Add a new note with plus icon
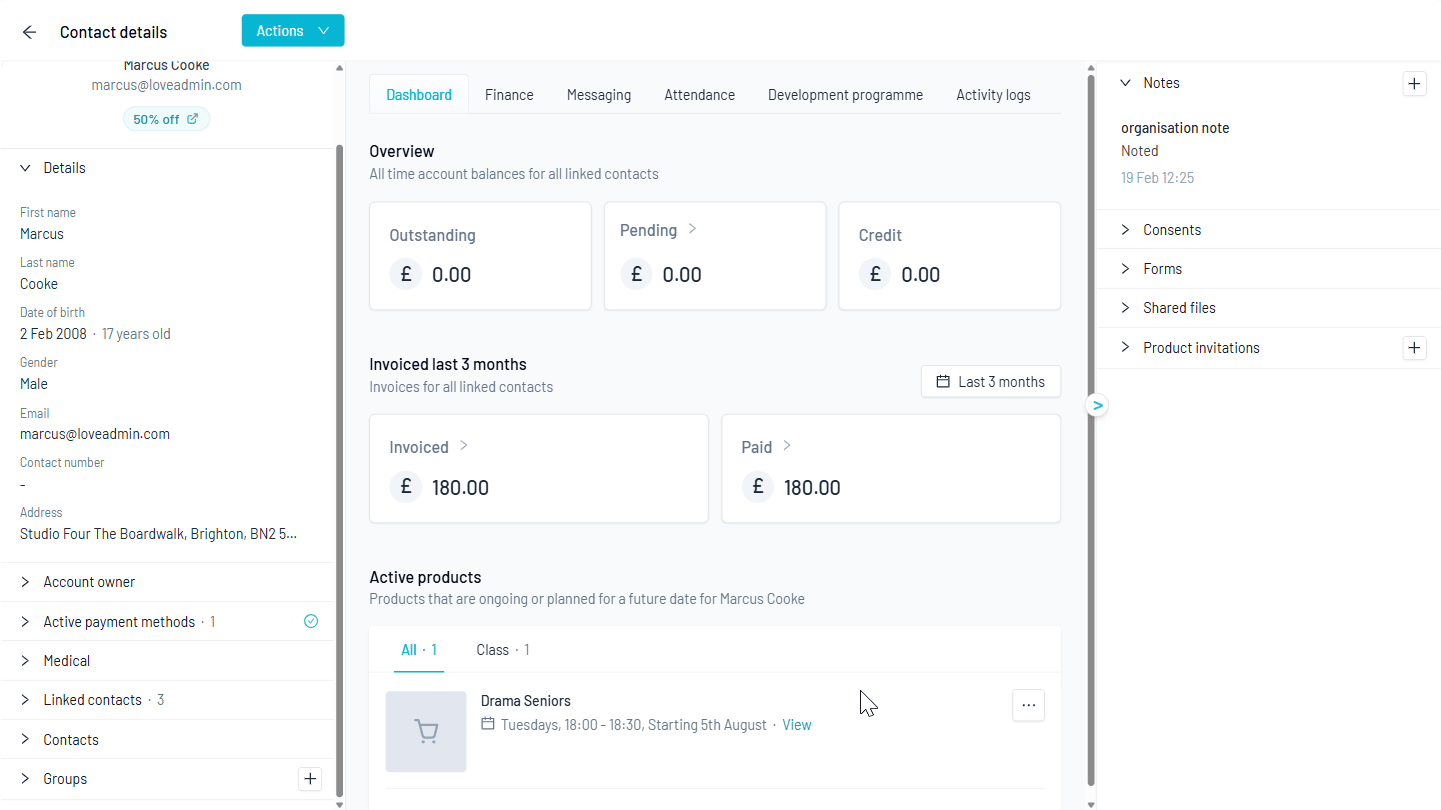The height and width of the screenshot is (810, 1441). [1414, 84]
